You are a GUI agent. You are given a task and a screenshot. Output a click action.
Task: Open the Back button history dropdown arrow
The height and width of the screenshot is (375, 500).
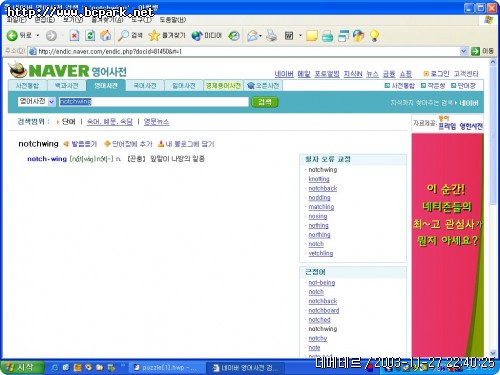38,35
